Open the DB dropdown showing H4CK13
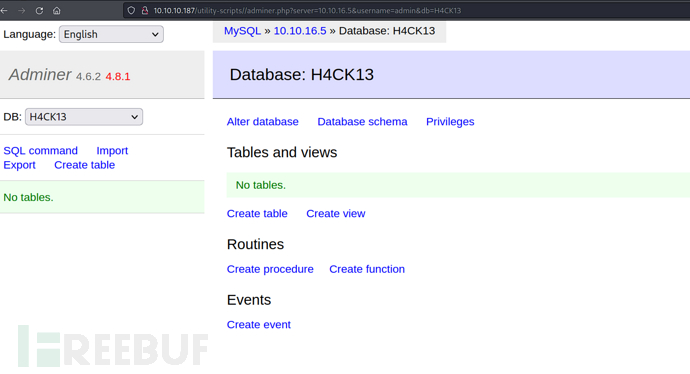 [84, 117]
